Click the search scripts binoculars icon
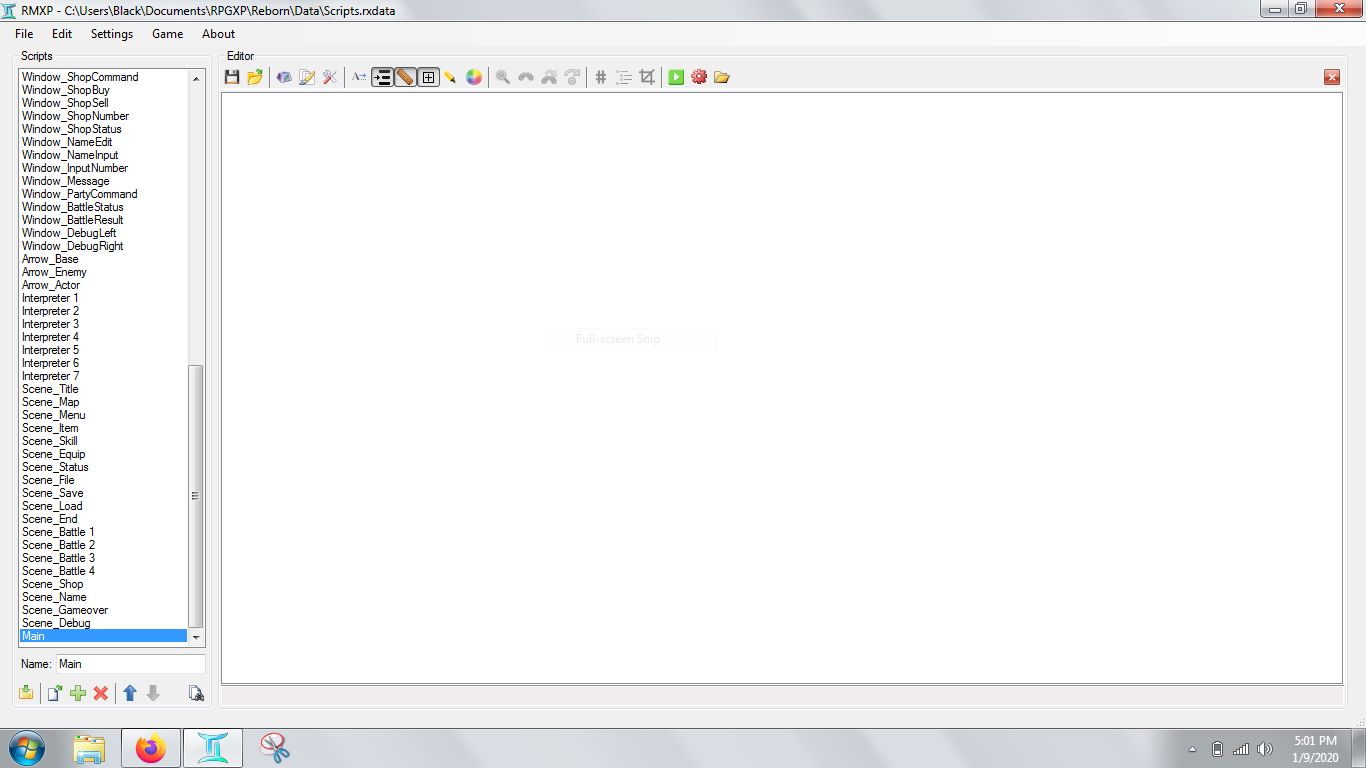The width and height of the screenshot is (1366, 768). coord(196,693)
